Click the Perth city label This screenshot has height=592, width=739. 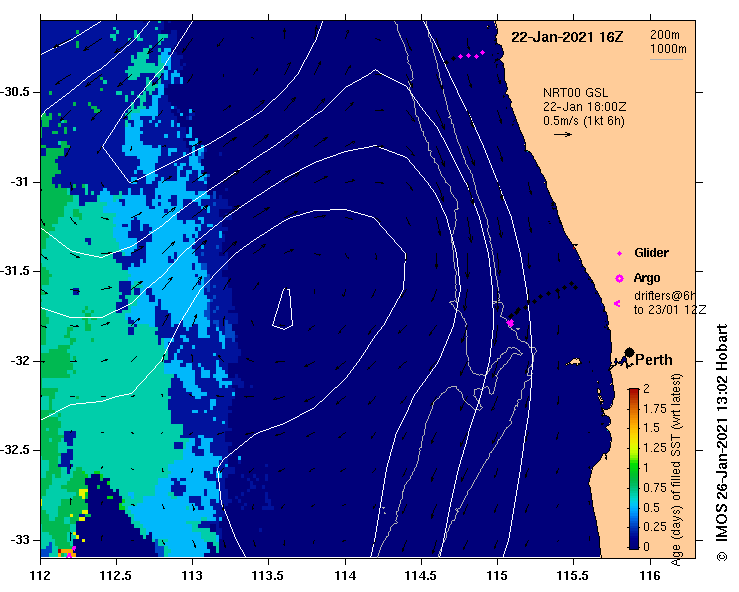click(x=654, y=360)
